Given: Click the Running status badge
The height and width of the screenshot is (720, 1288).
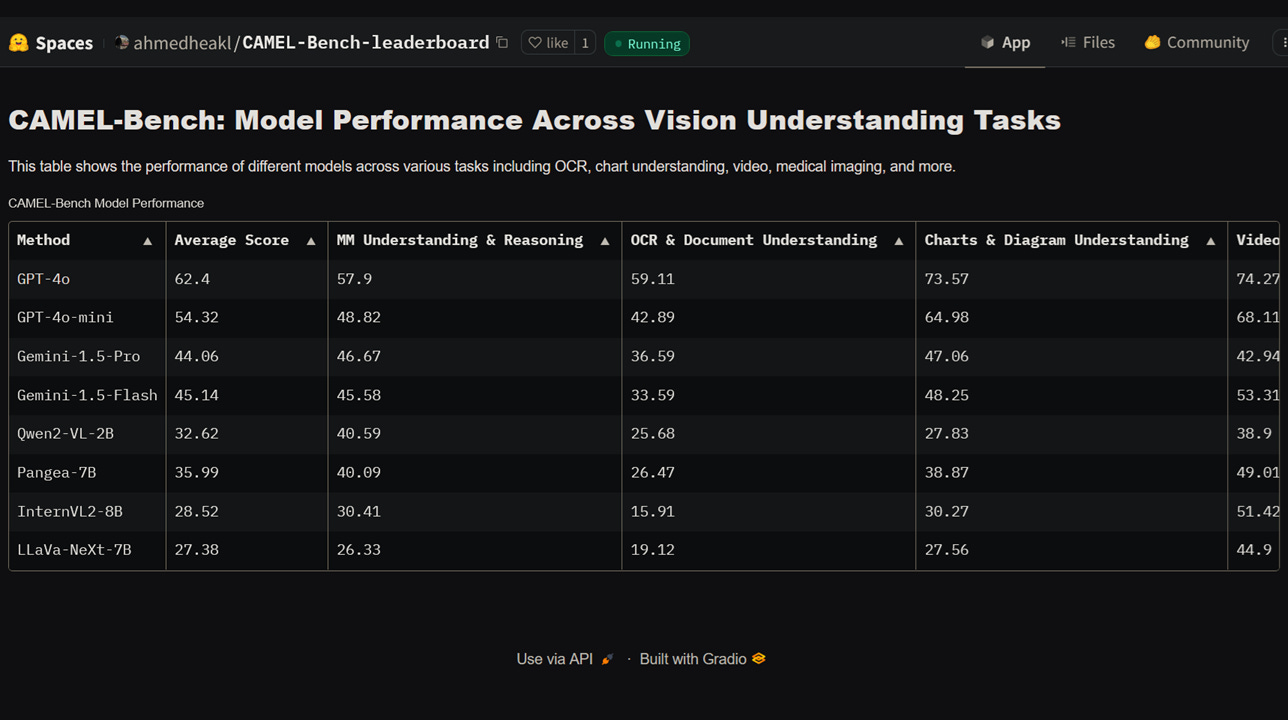Looking at the screenshot, I should pos(647,44).
